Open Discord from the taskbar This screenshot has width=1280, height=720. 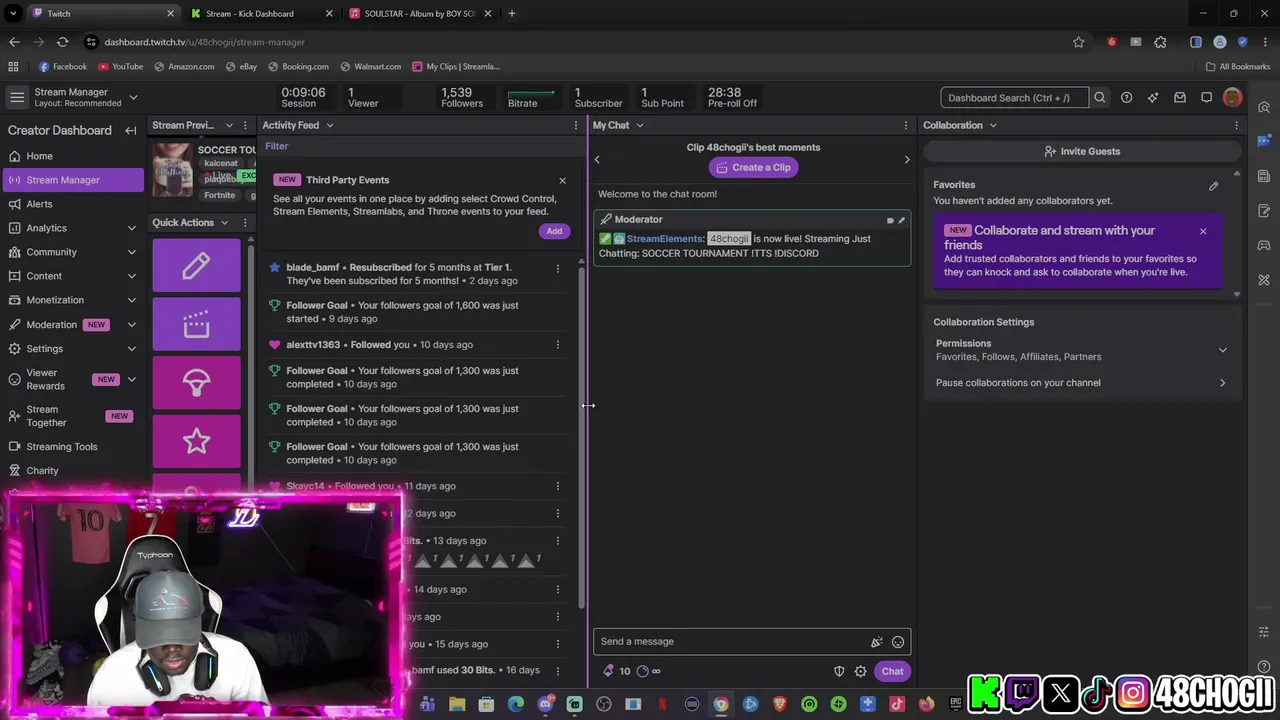point(545,704)
